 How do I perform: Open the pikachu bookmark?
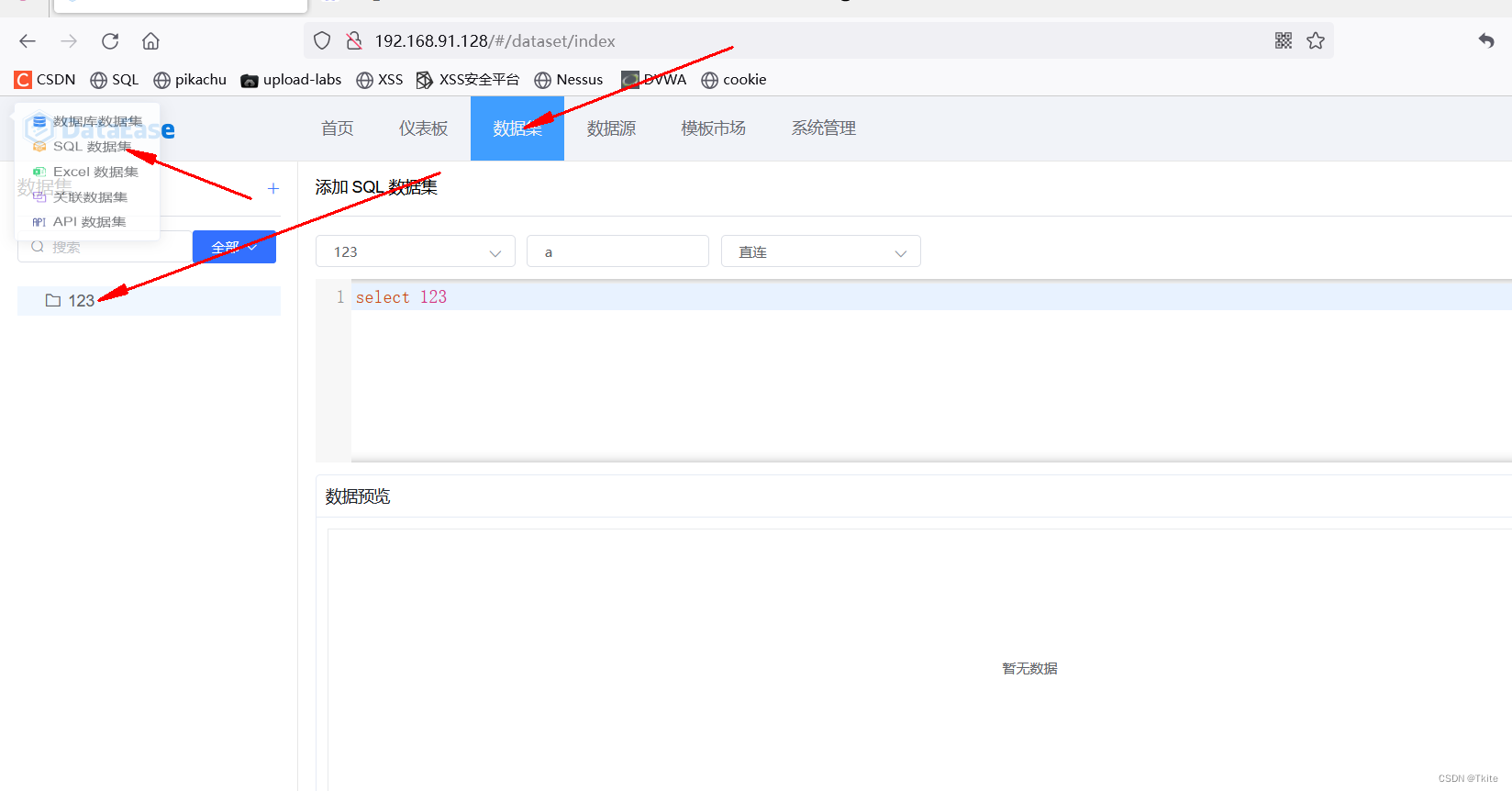(x=190, y=80)
